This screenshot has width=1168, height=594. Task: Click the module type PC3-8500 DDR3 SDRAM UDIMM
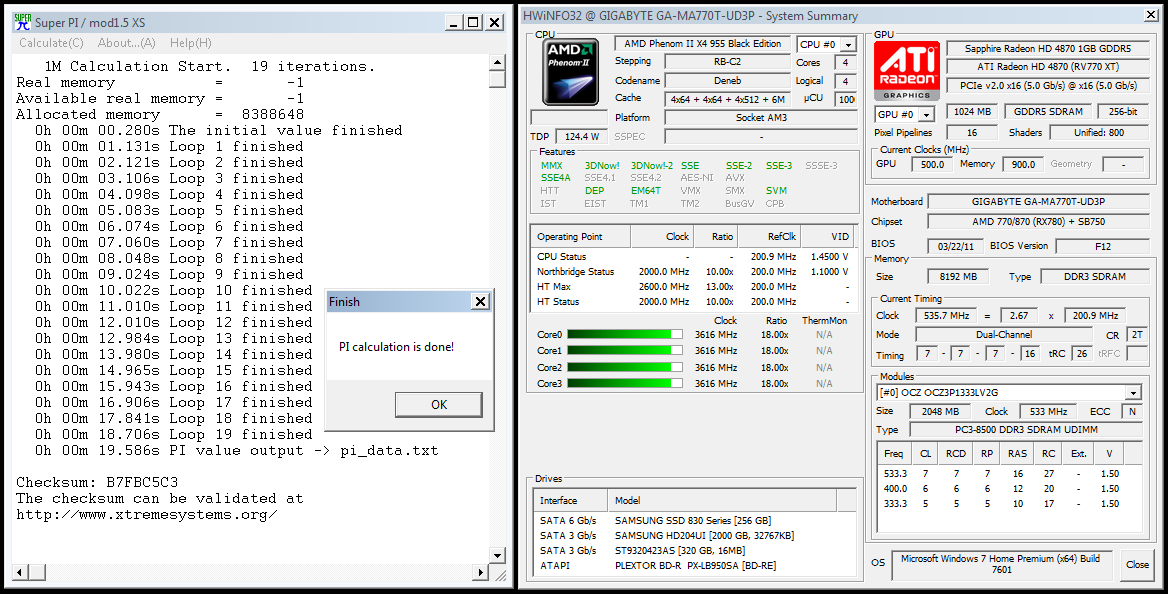pos(1026,430)
